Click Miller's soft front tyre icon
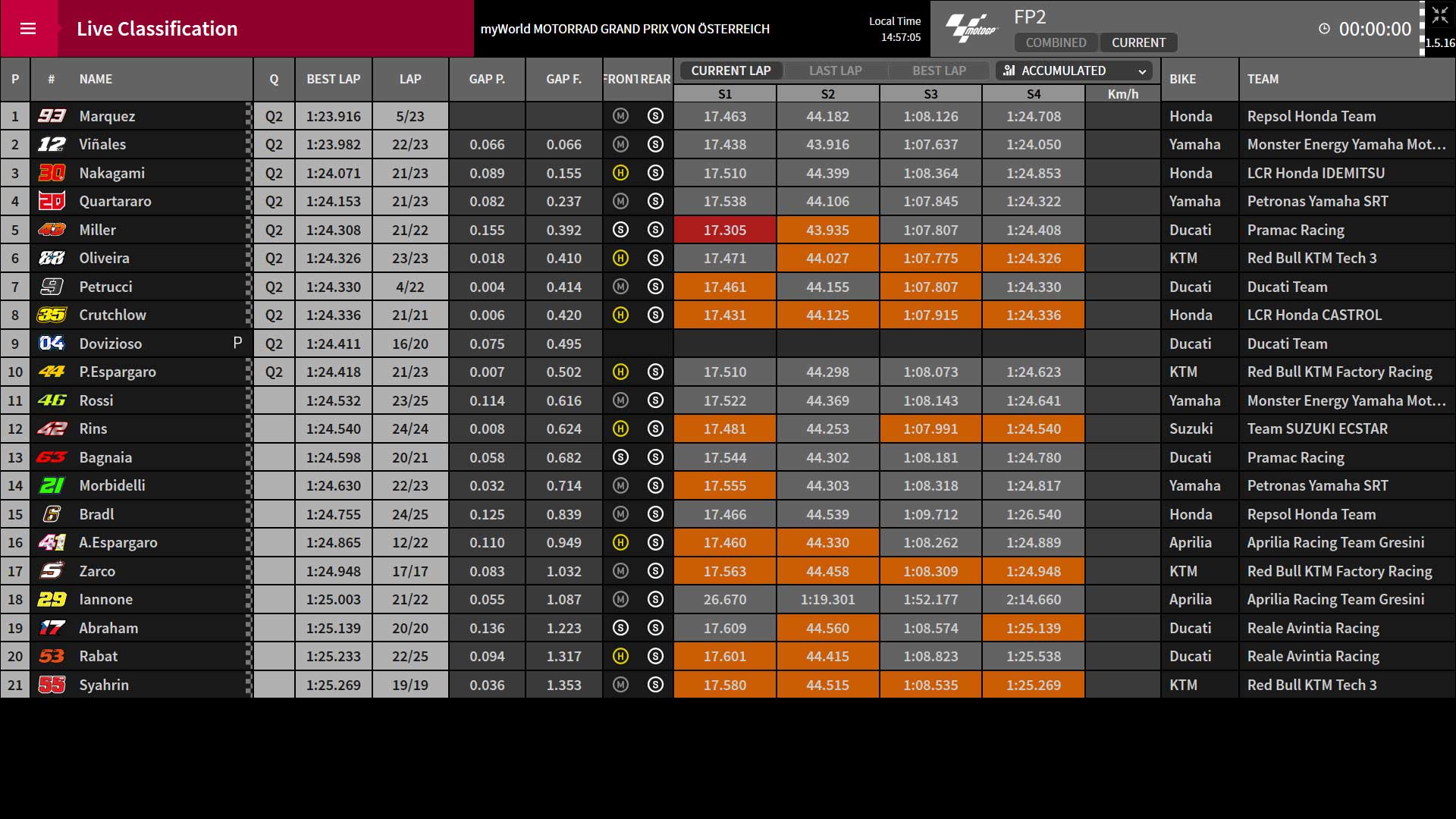 pos(620,230)
